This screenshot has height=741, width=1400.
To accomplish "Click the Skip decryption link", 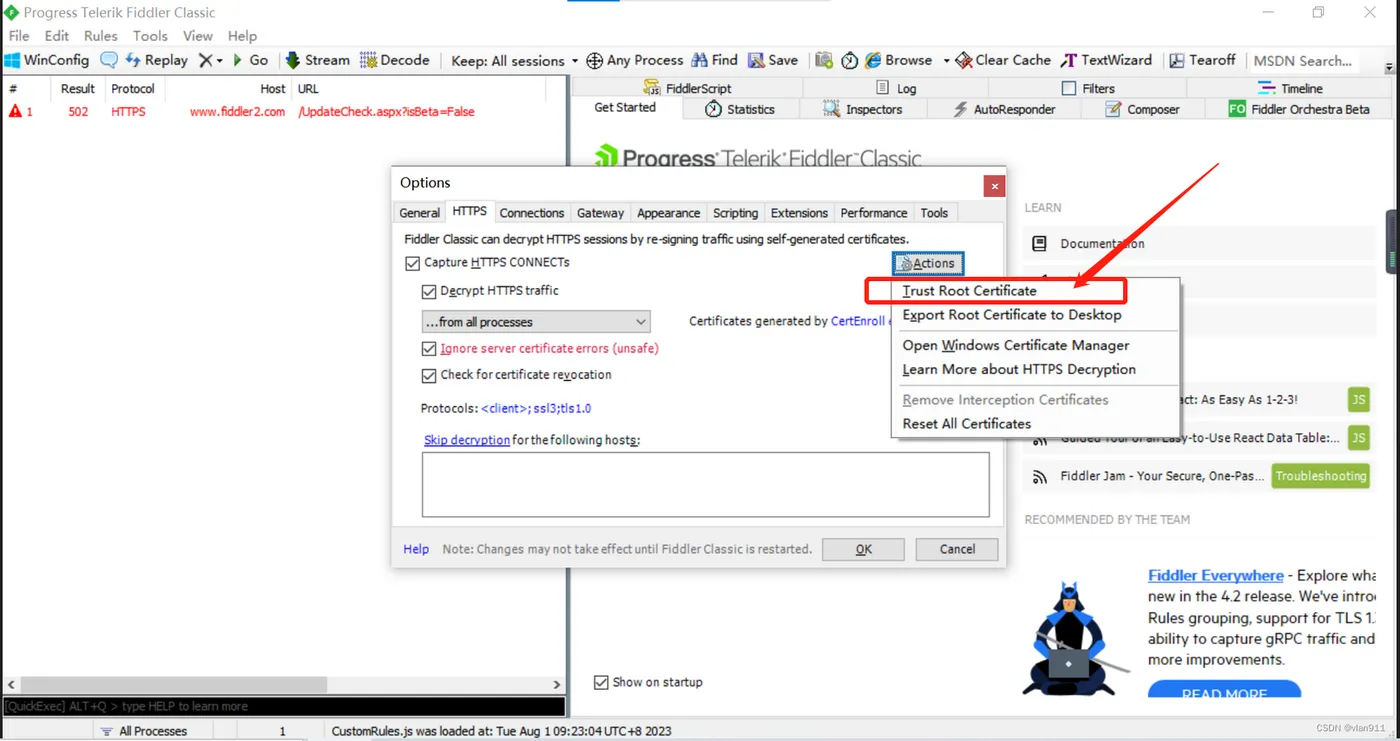I will tap(466, 440).
